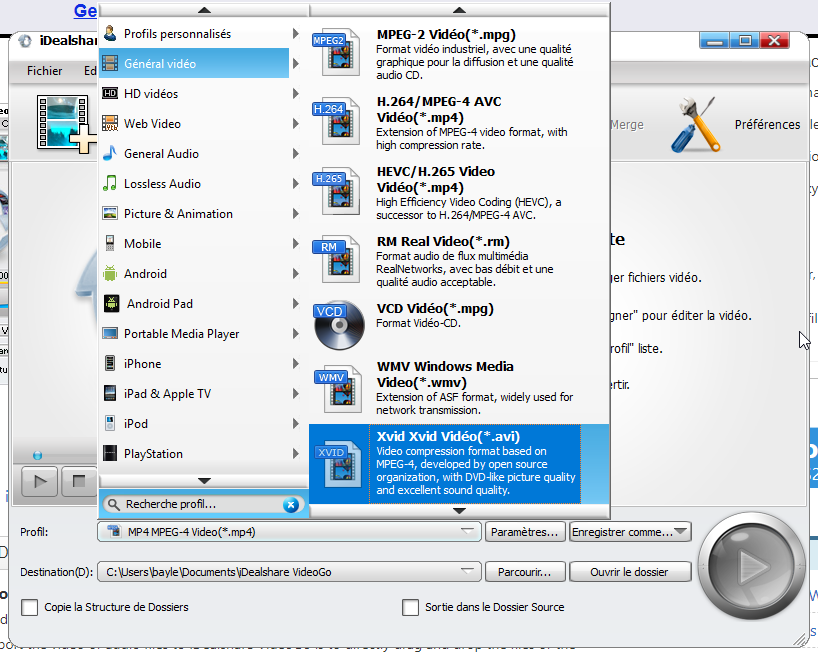Image resolution: width=818 pixels, height=656 pixels.
Task: Expand HD vidéos submenu arrow
Action: 296,93
